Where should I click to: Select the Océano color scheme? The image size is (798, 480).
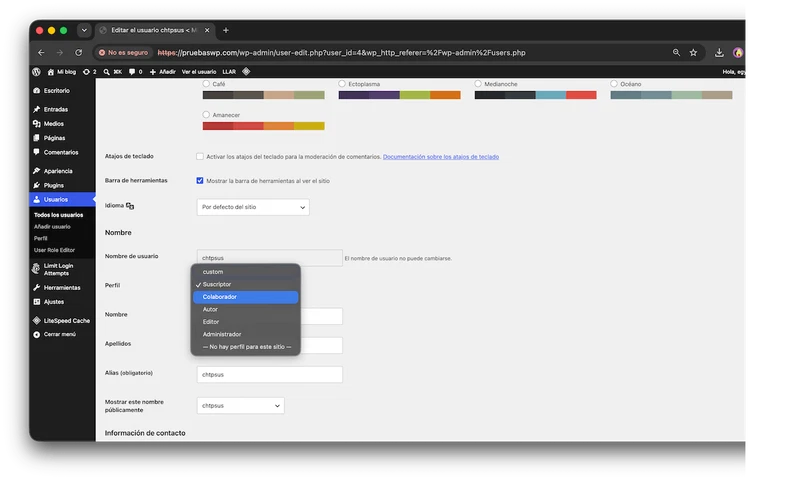(x=614, y=83)
